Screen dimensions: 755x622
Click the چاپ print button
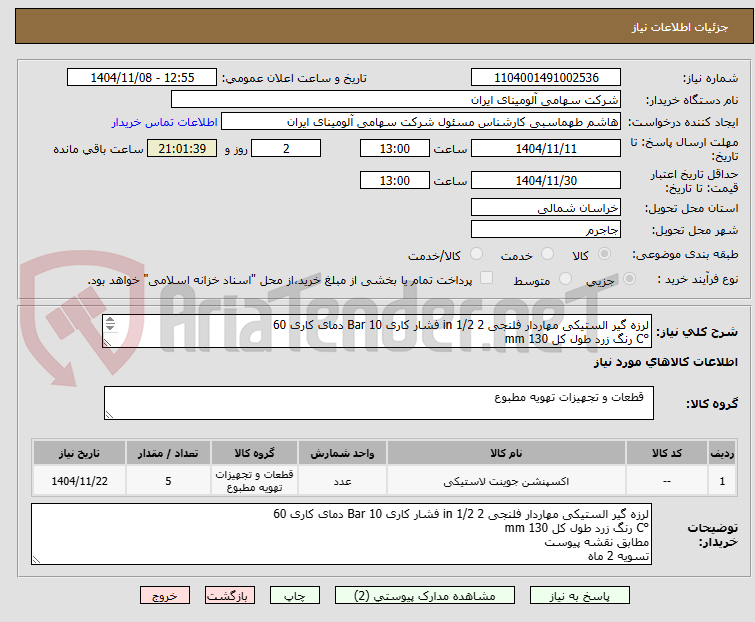click(x=294, y=596)
